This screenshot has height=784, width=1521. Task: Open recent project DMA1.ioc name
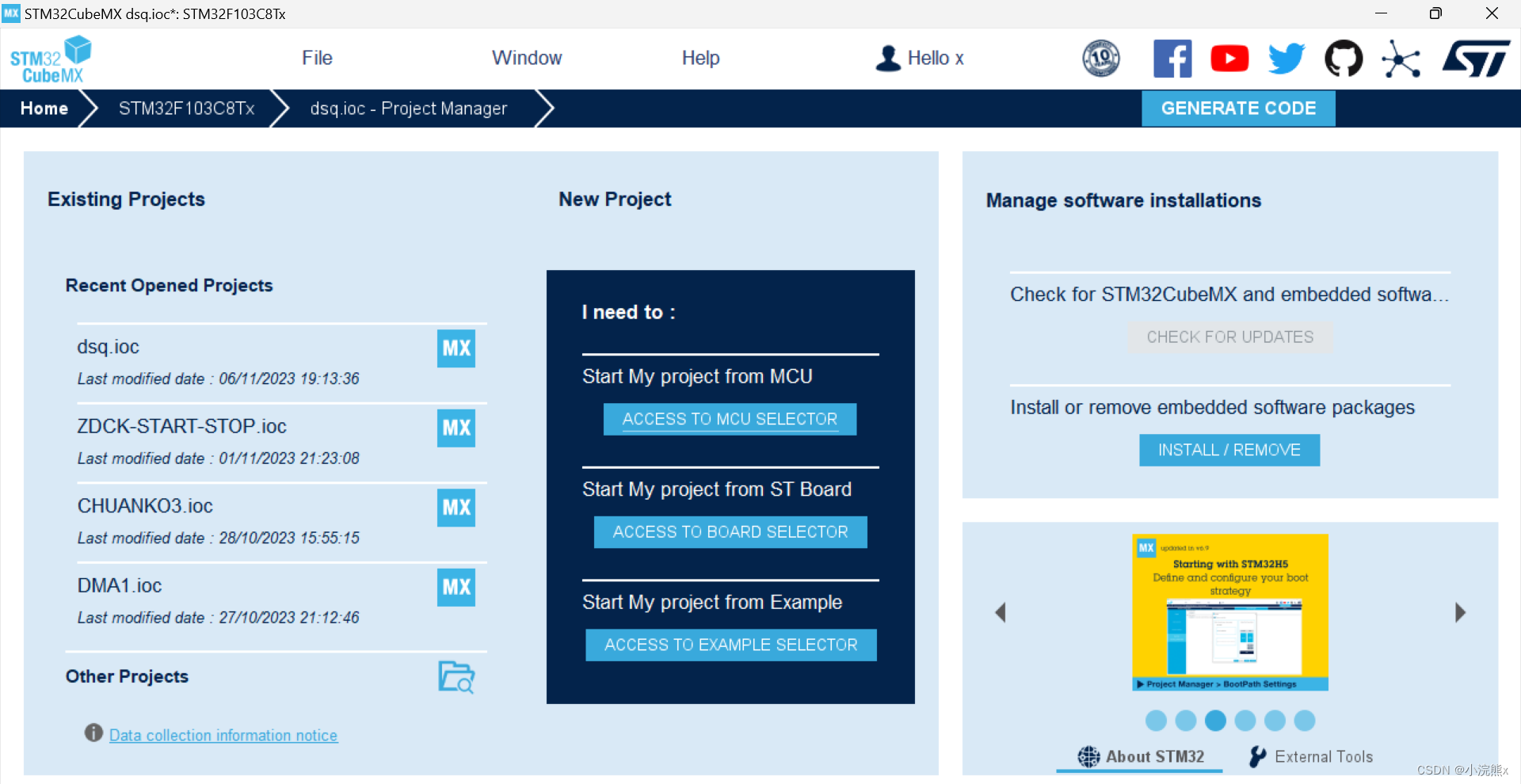coord(120,585)
